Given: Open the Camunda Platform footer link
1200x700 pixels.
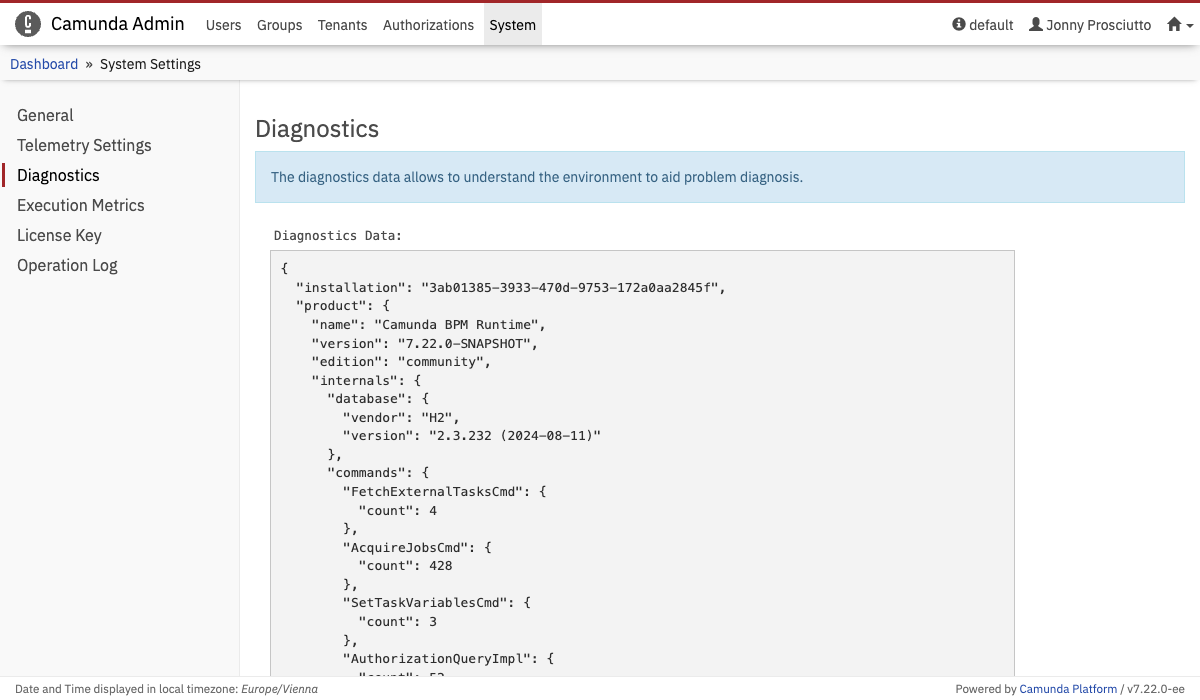Looking at the screenshot, I should pos(1068,689).
